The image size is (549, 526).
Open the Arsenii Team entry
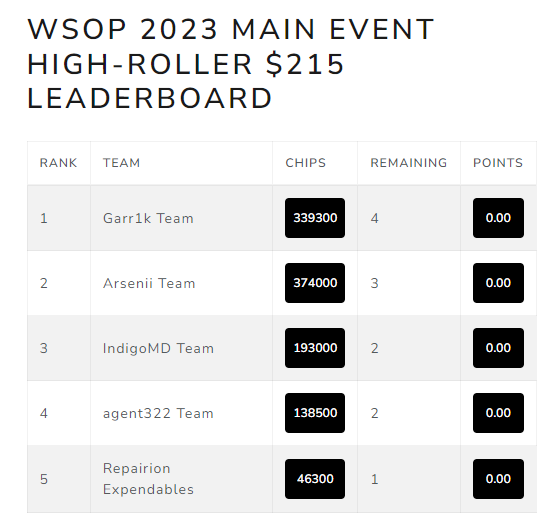coord(149,283)
